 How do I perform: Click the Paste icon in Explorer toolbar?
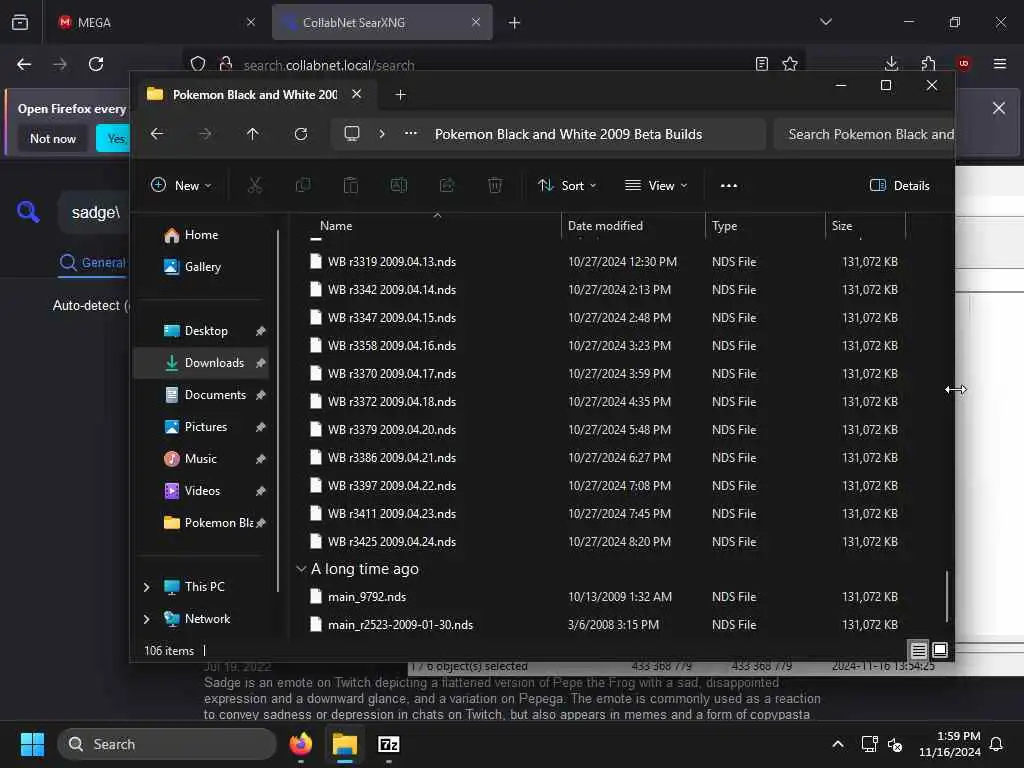click(351, 185)
